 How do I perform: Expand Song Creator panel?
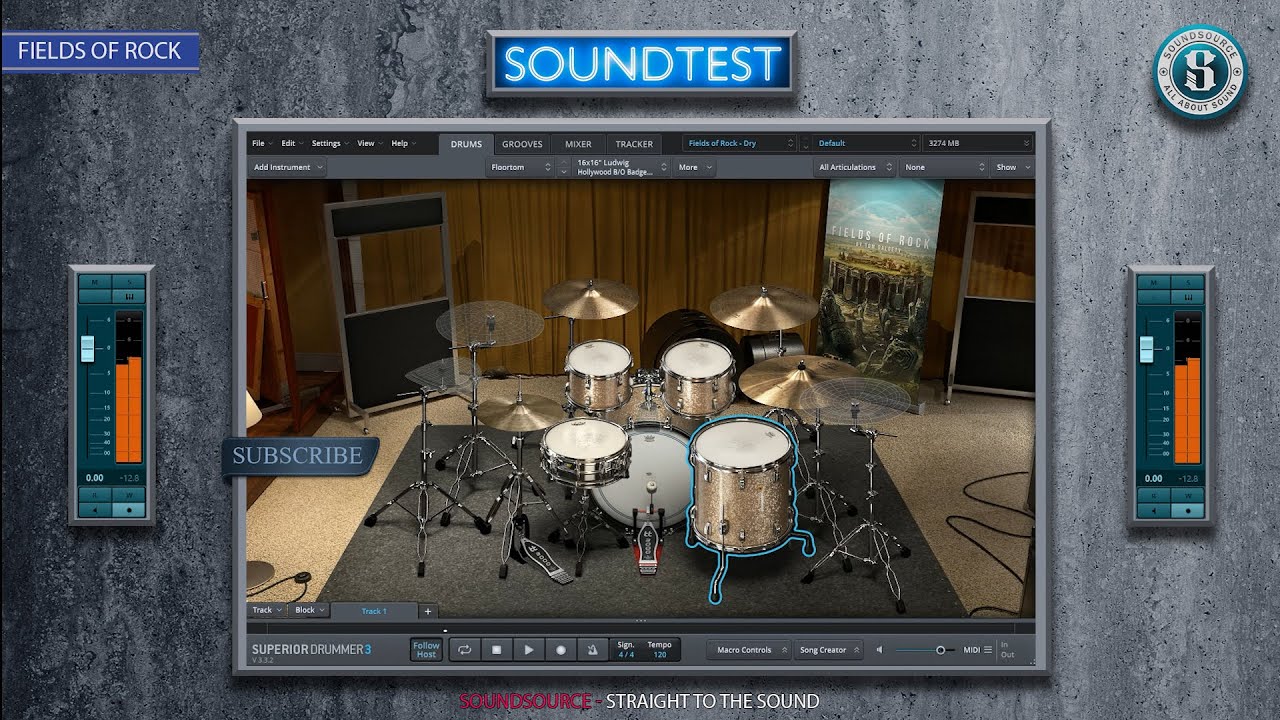click(828, 650)
